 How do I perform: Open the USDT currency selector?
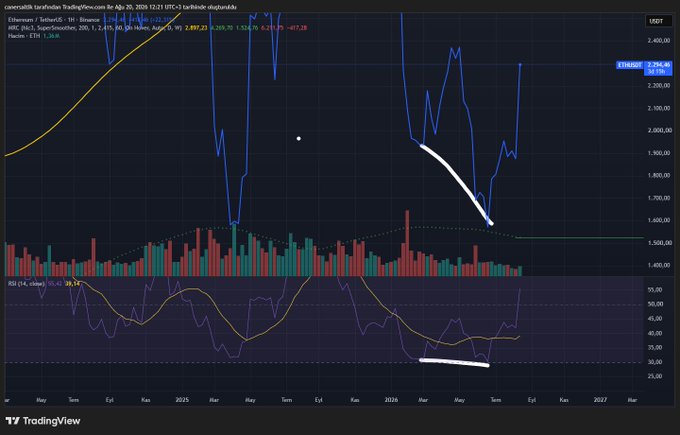(656, 21)
